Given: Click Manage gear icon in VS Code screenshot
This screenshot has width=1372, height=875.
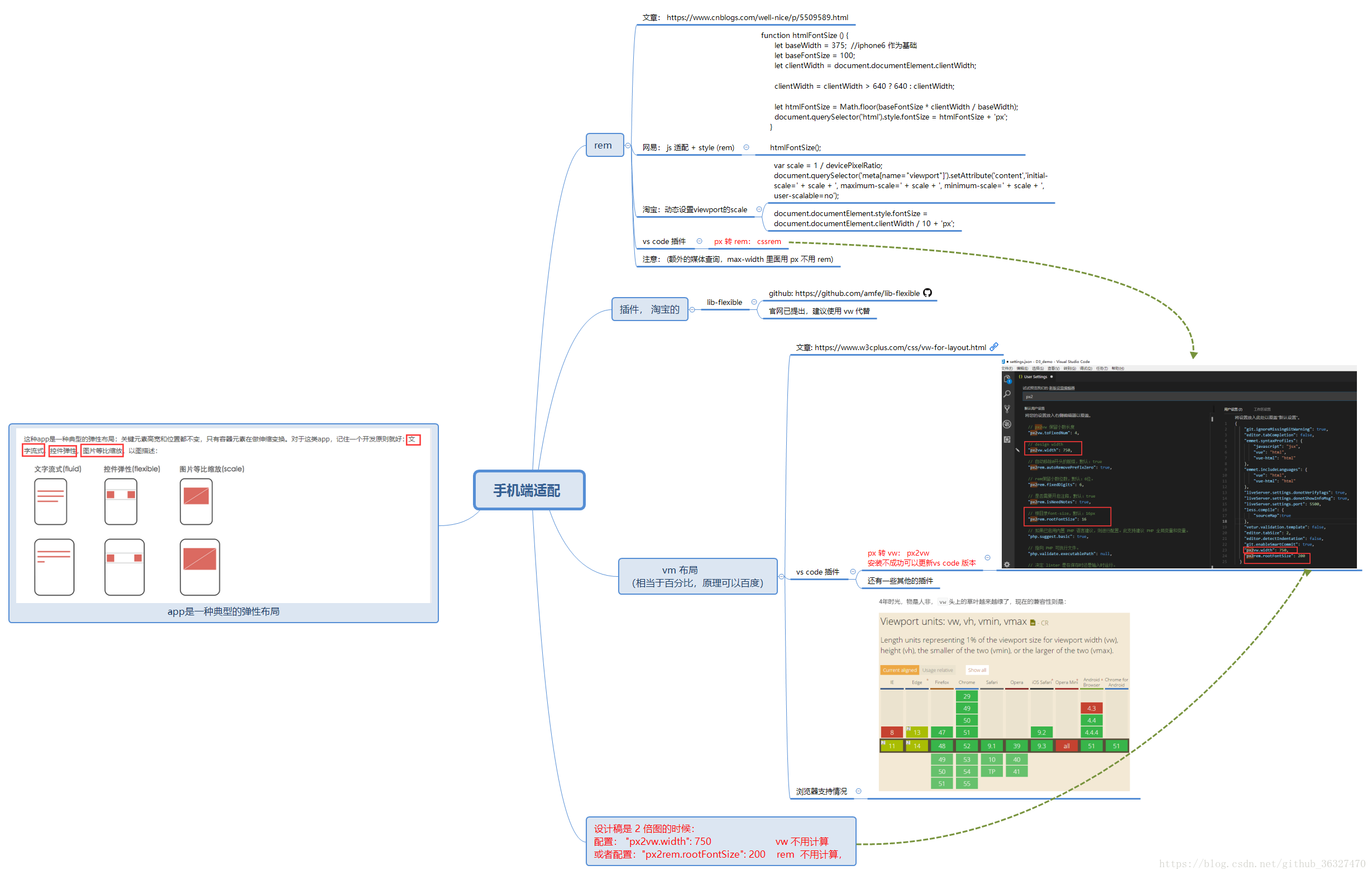Looking at the screenshot, I should tap(1007, 565).
